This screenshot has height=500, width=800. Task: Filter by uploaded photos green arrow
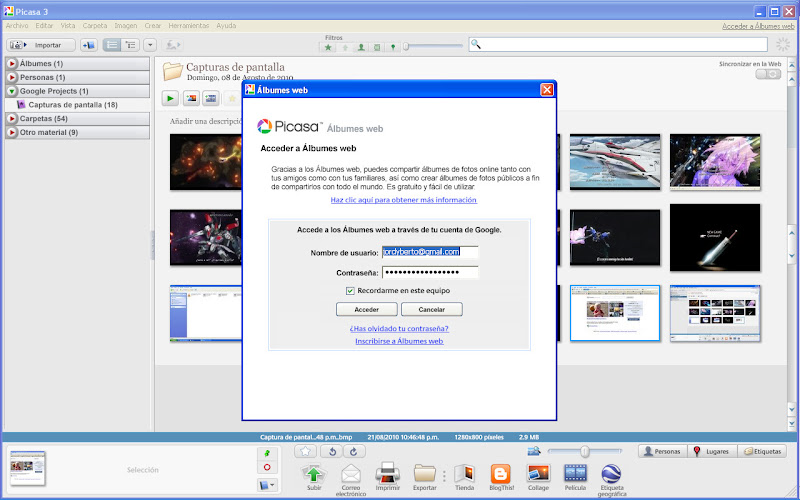tap(345, 47)
